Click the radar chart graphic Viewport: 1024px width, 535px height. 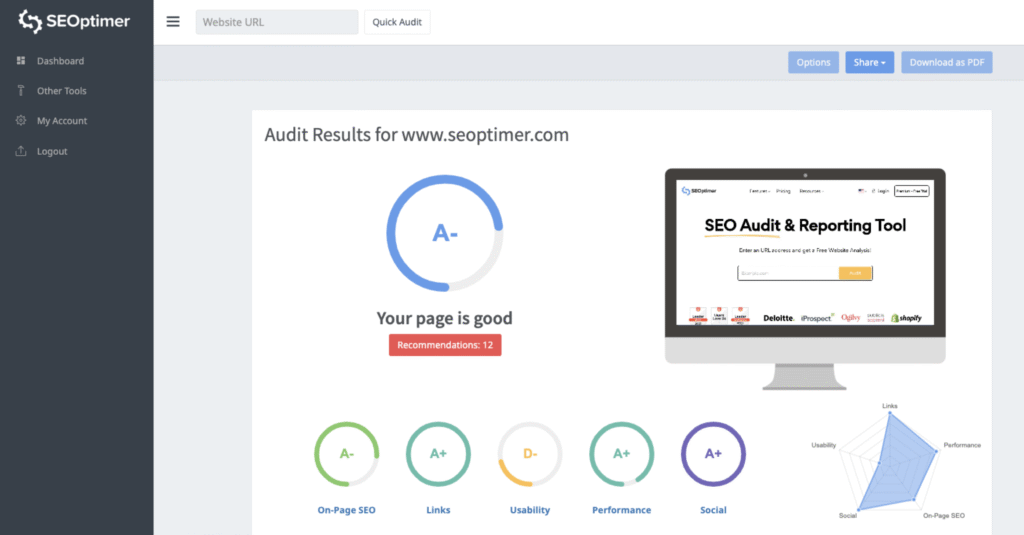tap(891, 462)
